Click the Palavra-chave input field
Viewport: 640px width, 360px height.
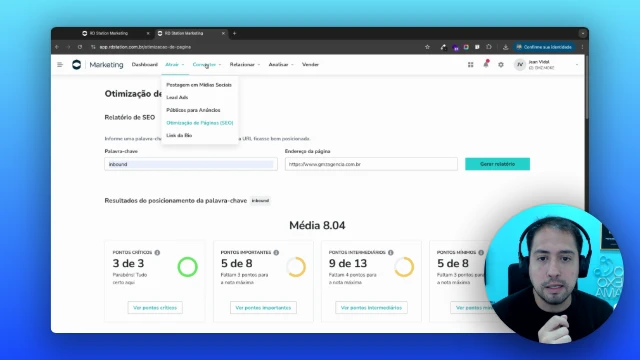pos(191,164)
